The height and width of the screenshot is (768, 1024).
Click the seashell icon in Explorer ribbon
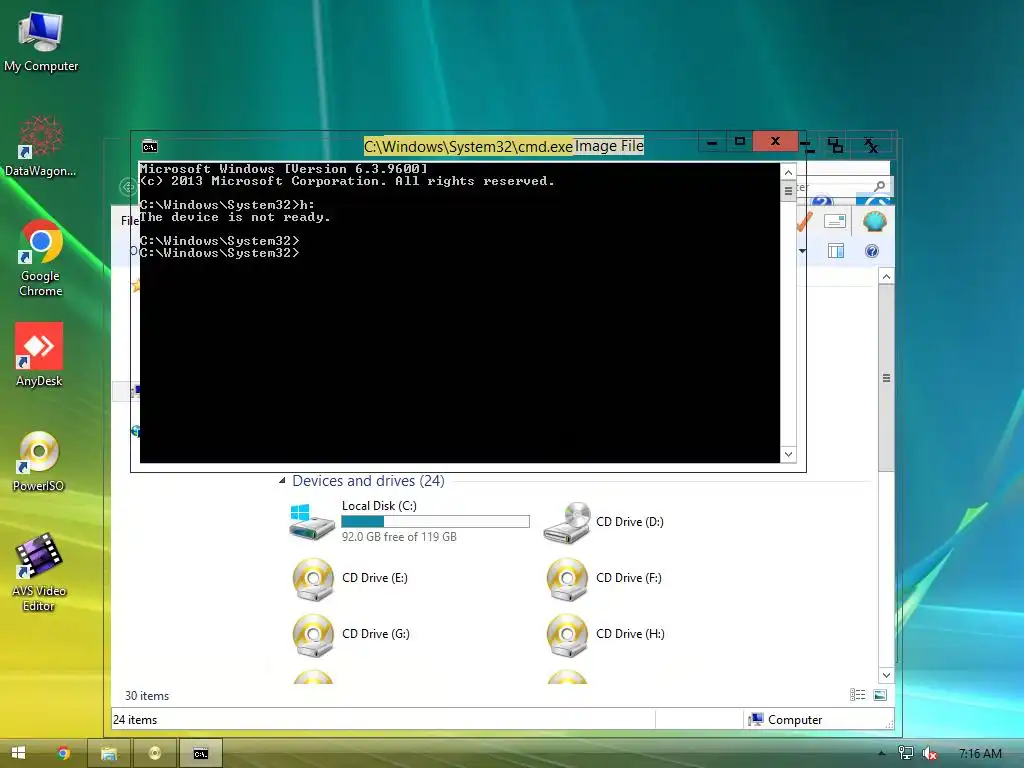(874, 222)
